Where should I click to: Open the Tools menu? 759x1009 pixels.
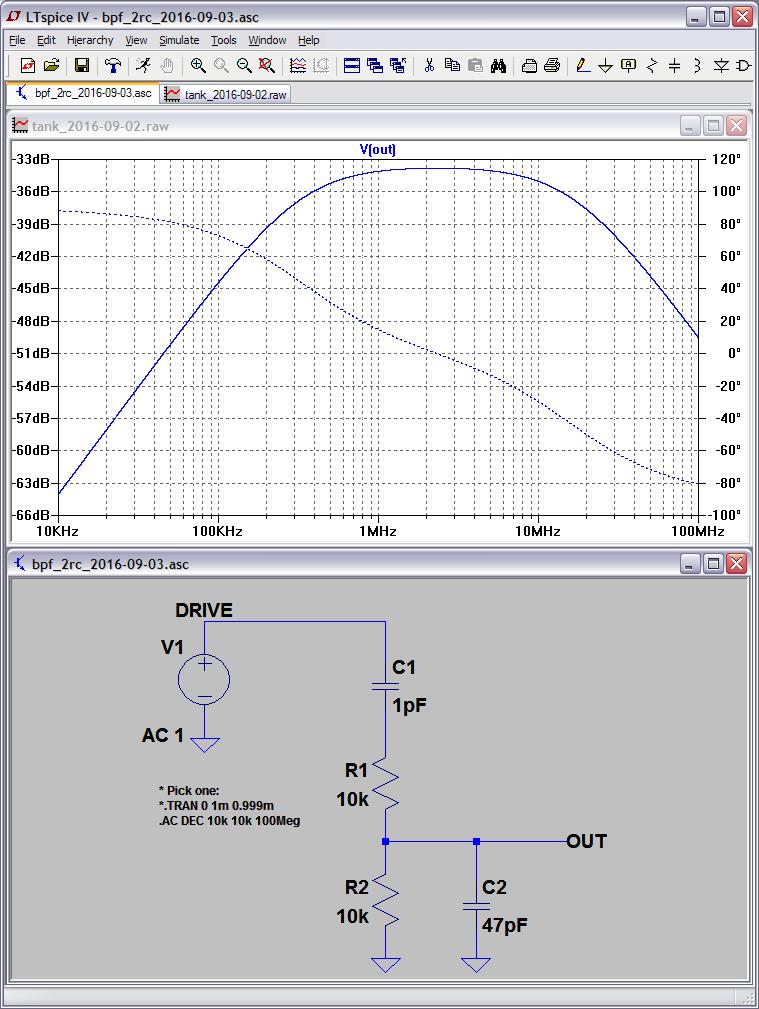point(223,40)
